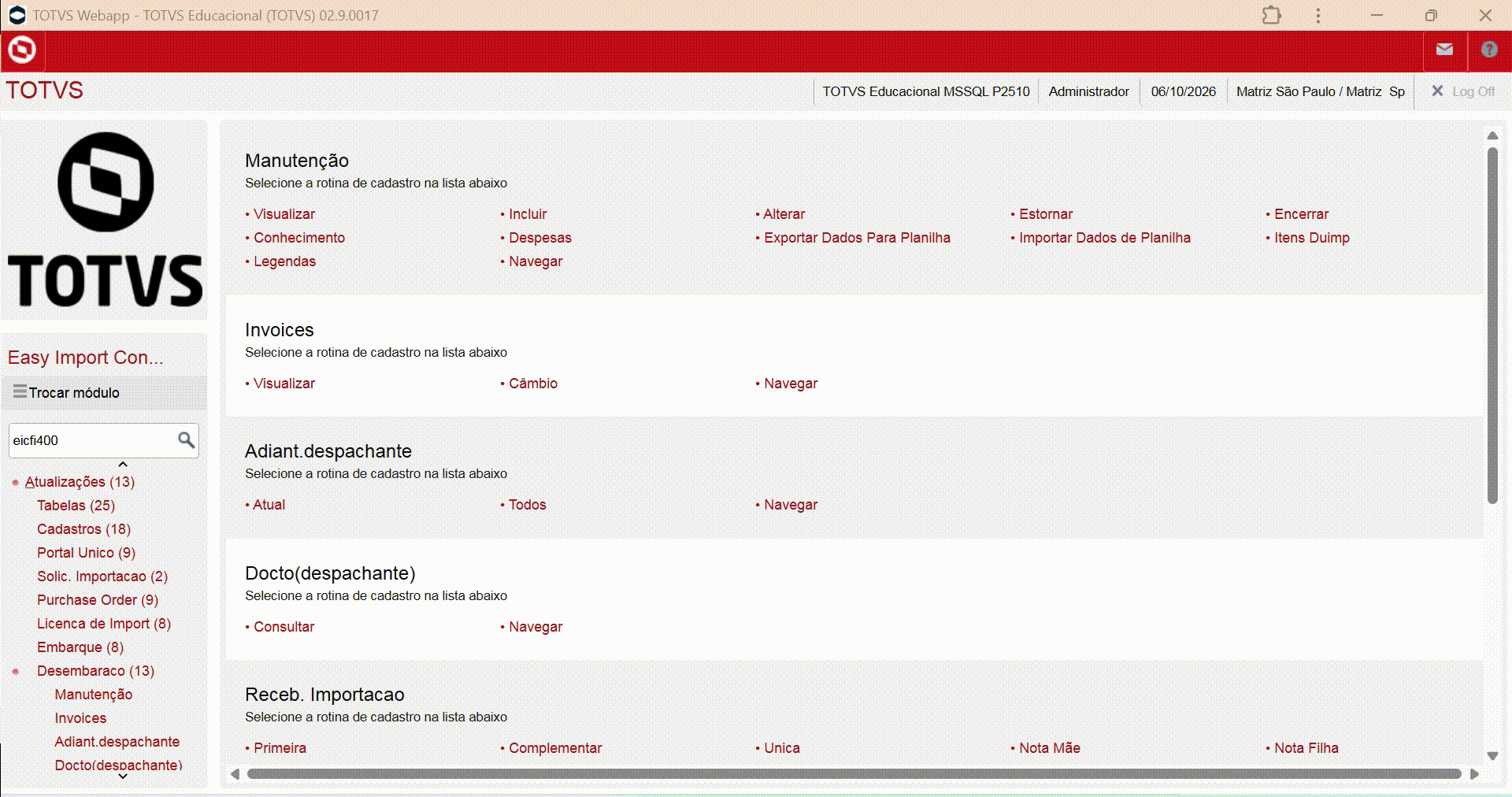Expand Portal Unico (9) in sidebar
This screenshot has height=797, width=1512.
click(86, 553)
